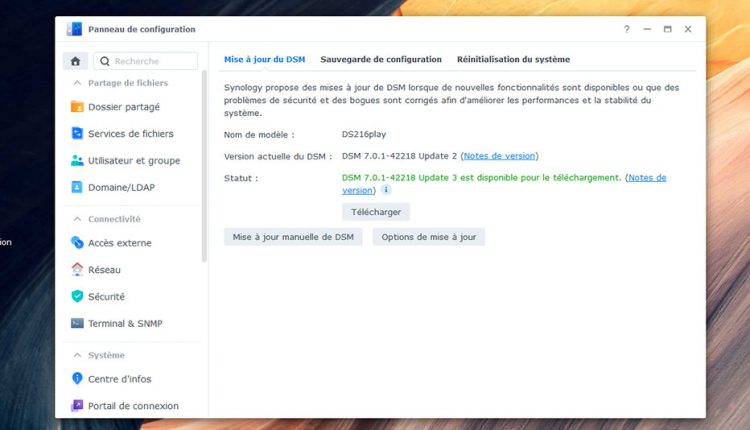
Task: Minimize the Panneau de configuration window
Action: 647,29
